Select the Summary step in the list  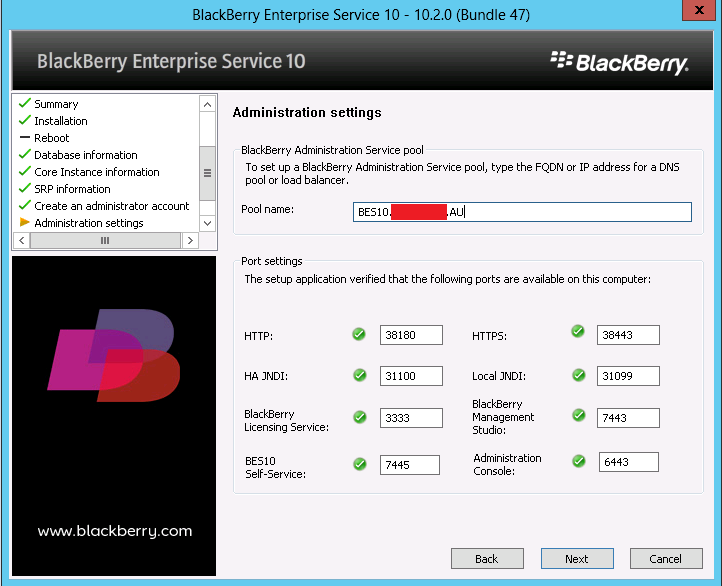pos(56,104)
